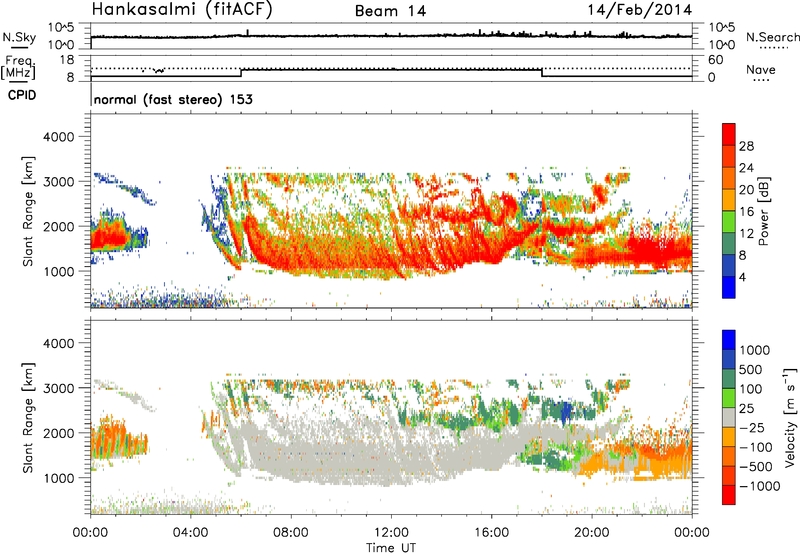Viewport: 800px width, 554px height.
Task: Click the Nave legend label
Action: pos(760,70)
